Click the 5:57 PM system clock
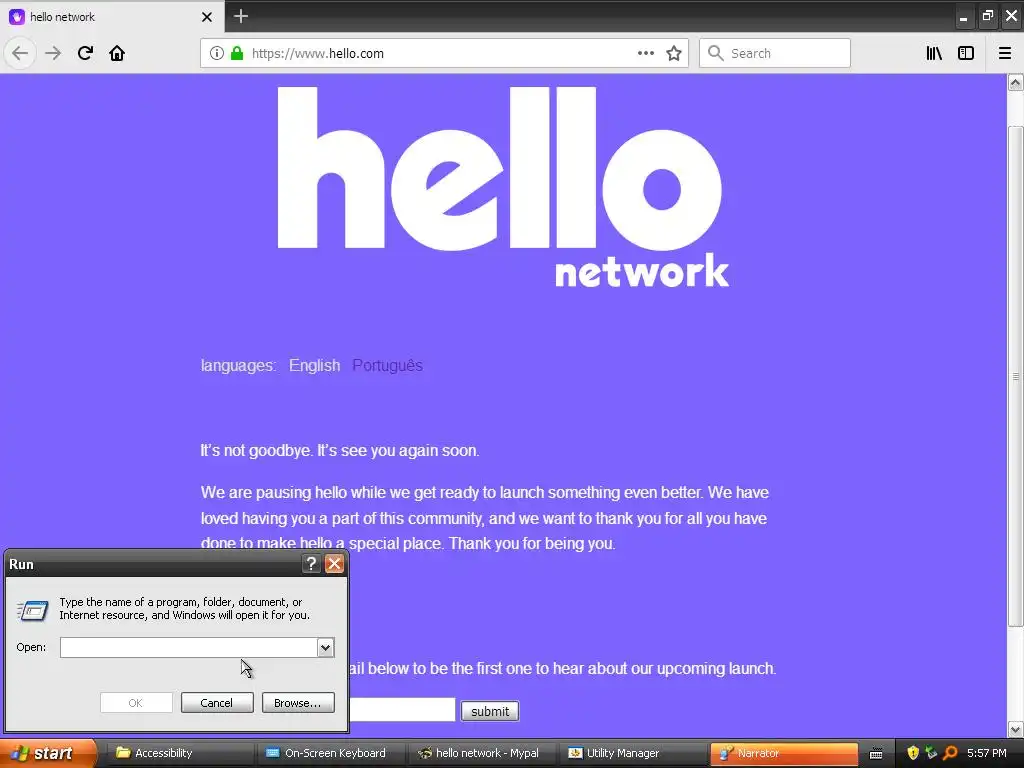Viewport: 1024px width, 768px height. pos(987,753)
